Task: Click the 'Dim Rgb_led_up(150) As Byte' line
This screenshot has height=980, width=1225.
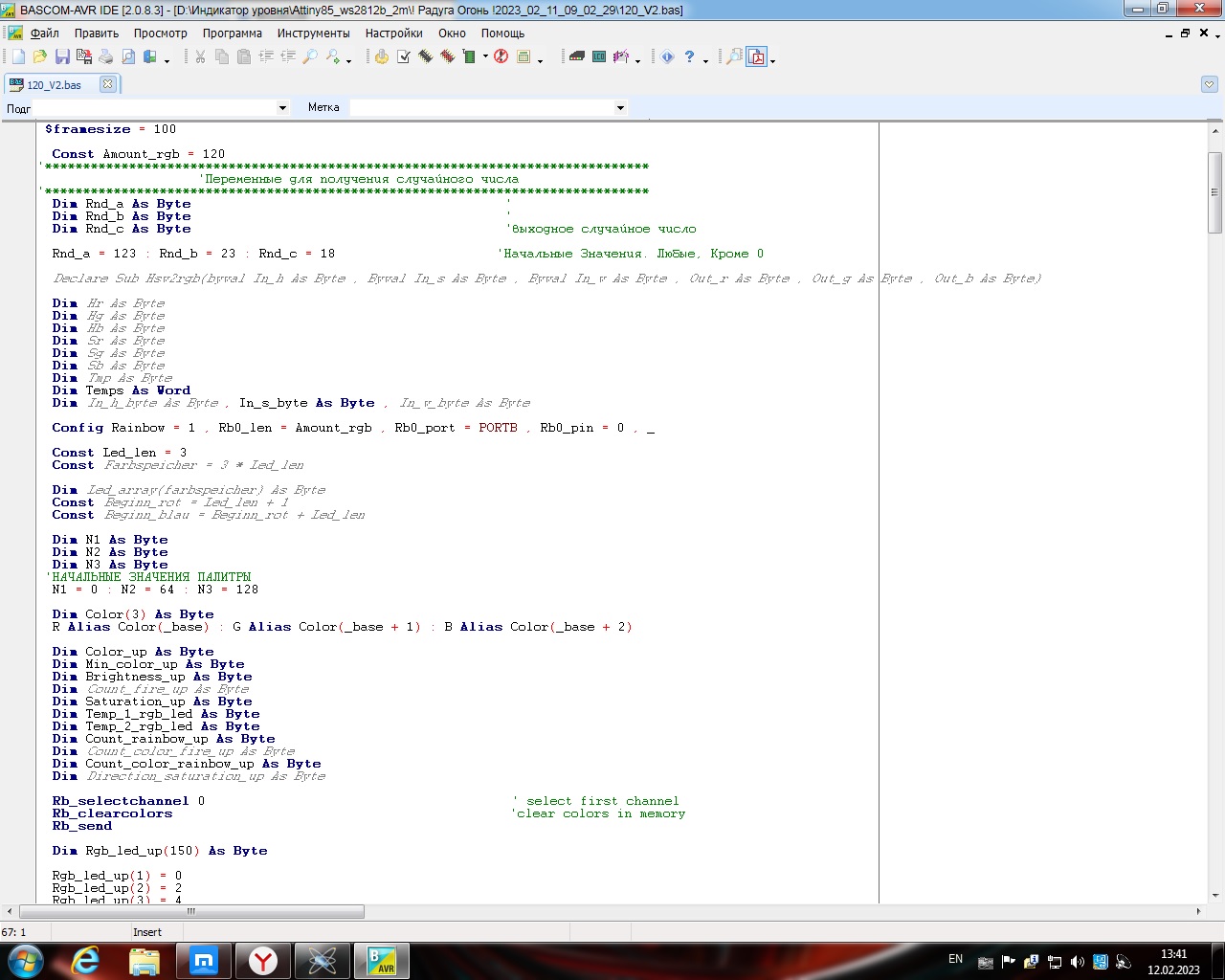Action: tap(160, 851)
